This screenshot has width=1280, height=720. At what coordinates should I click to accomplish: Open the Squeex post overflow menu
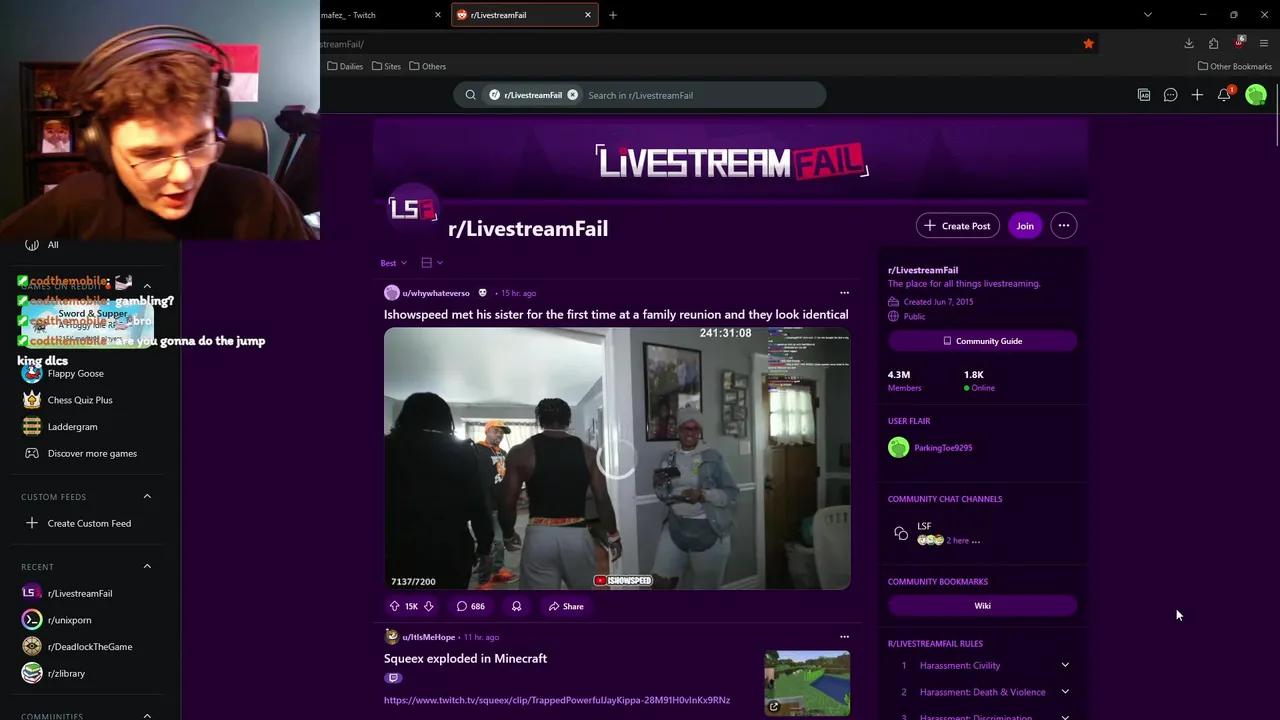point(844,637)
